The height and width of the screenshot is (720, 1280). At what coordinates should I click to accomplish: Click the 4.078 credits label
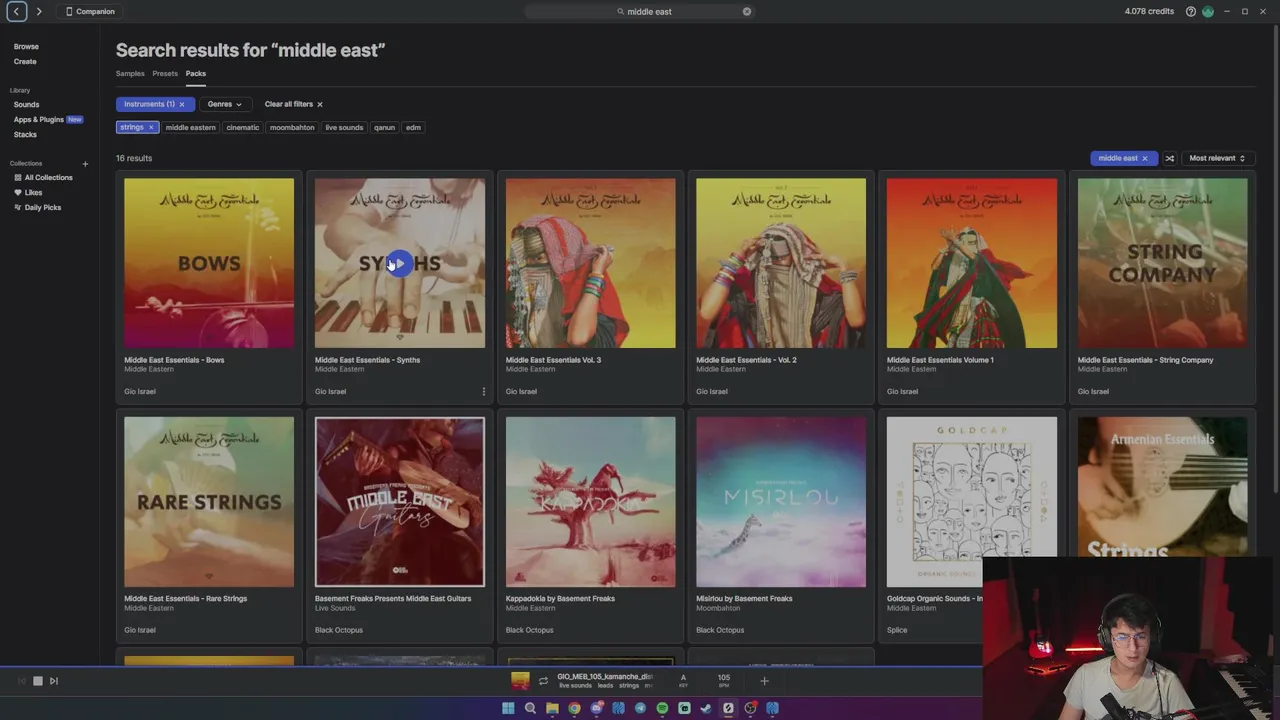pyautogui.click(x=1149, y=11)
